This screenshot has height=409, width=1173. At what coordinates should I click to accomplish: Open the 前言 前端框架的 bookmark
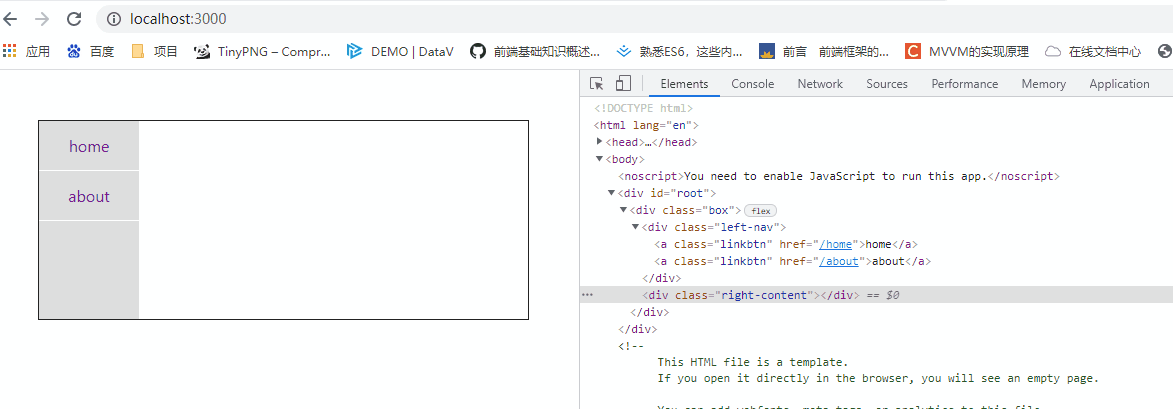coord(824,52)
